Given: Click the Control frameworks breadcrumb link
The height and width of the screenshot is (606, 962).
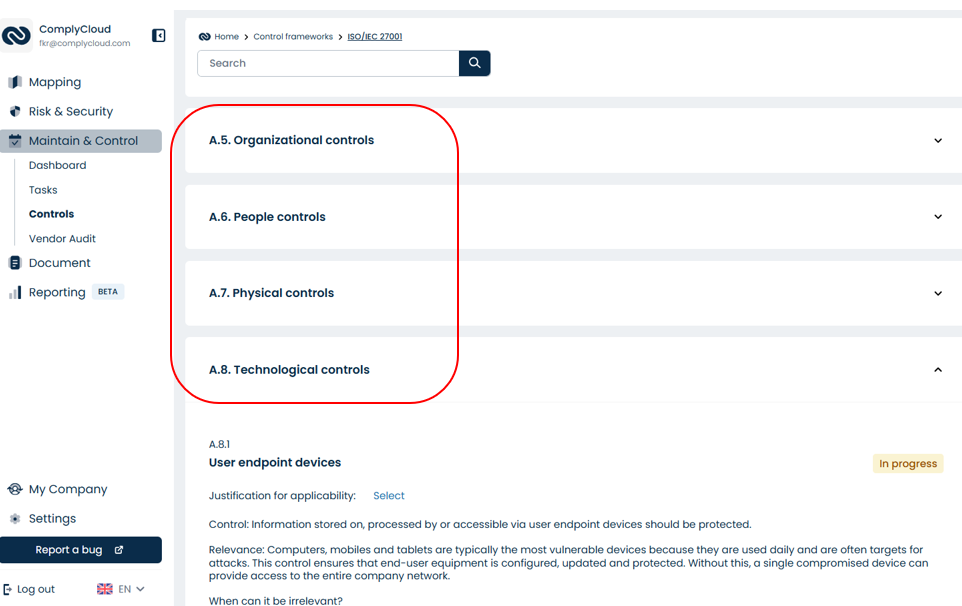Looking at the screenshot, I should [293, 37].
